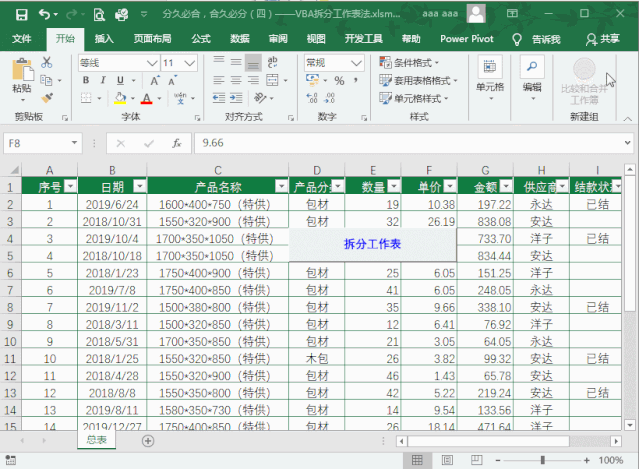This screenshot has width=639, height=469.
Task: Increase font size with the larger A
Action: click(x=155, y=81)
